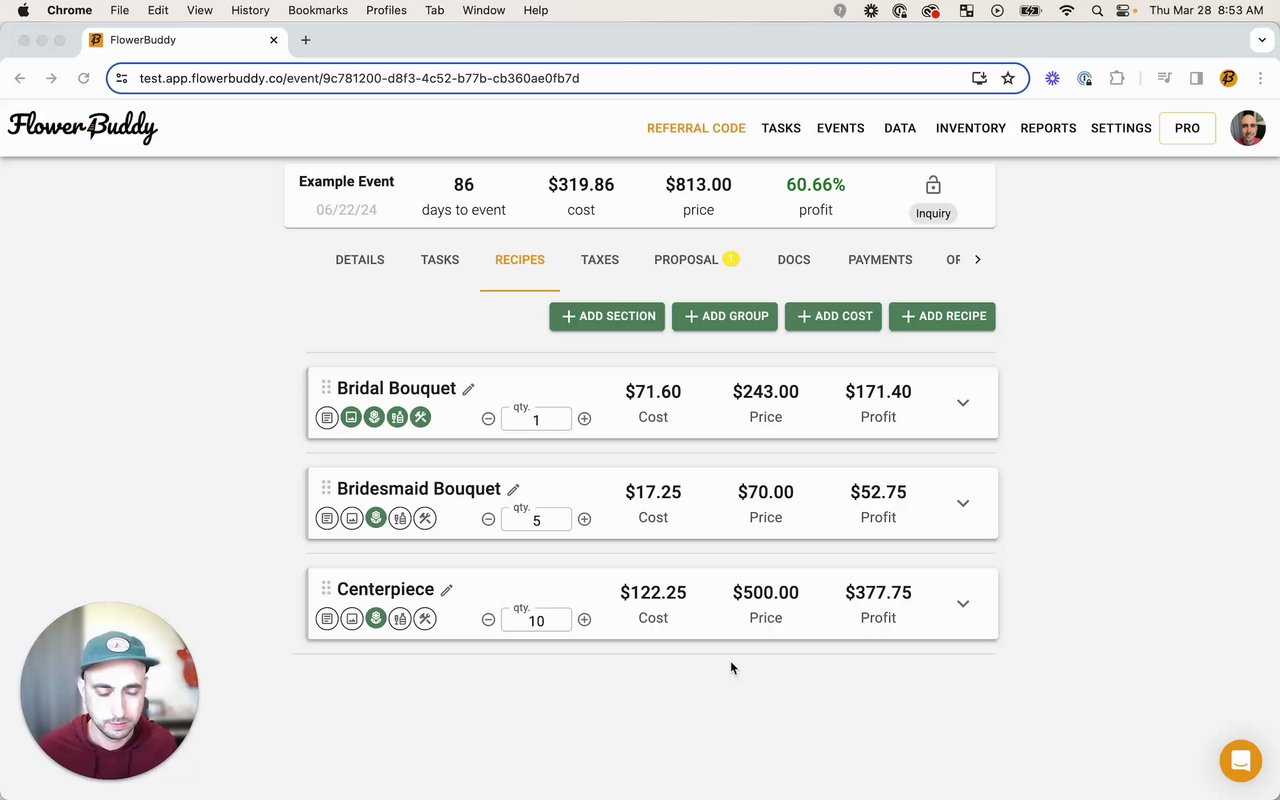
Task: Grab the drag handle of Centerpiece
Action: [x=326, y=588]
